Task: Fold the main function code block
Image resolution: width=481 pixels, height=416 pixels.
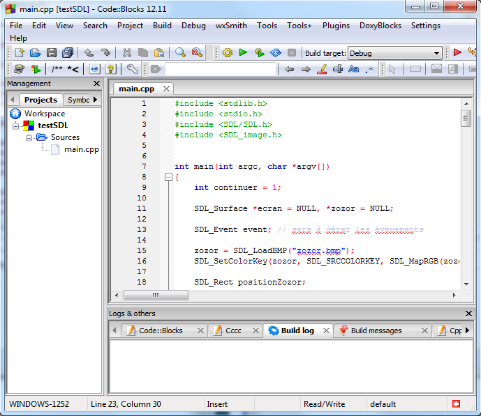Action: click(x=169, y=177)
